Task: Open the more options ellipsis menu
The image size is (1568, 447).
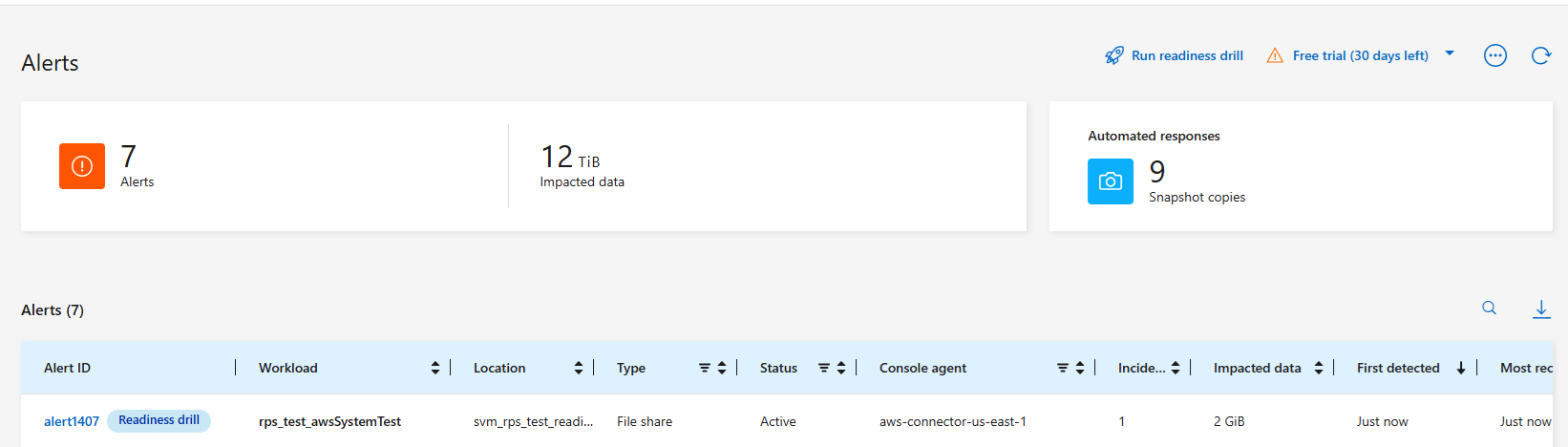Action: [x=1495, y=55]
